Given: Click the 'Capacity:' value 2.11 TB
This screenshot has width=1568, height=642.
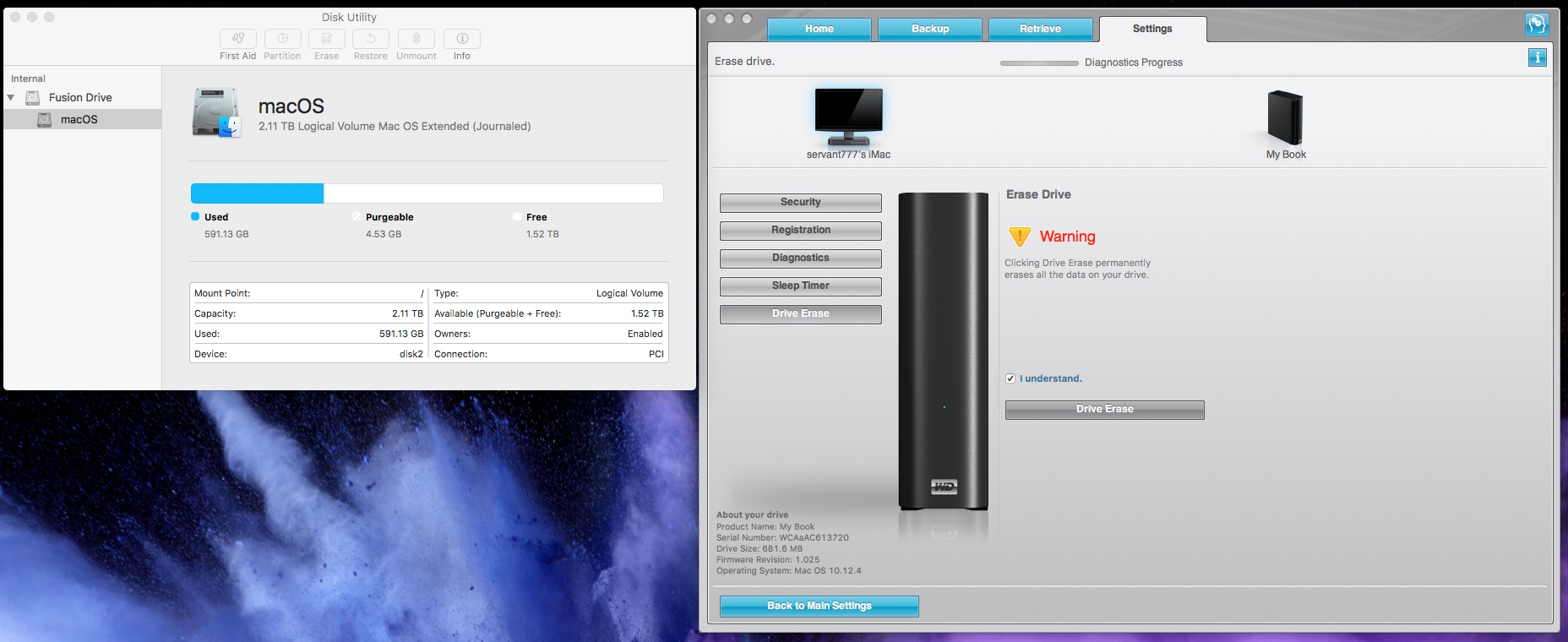Looking at the screenshot, I should [407, 313].
